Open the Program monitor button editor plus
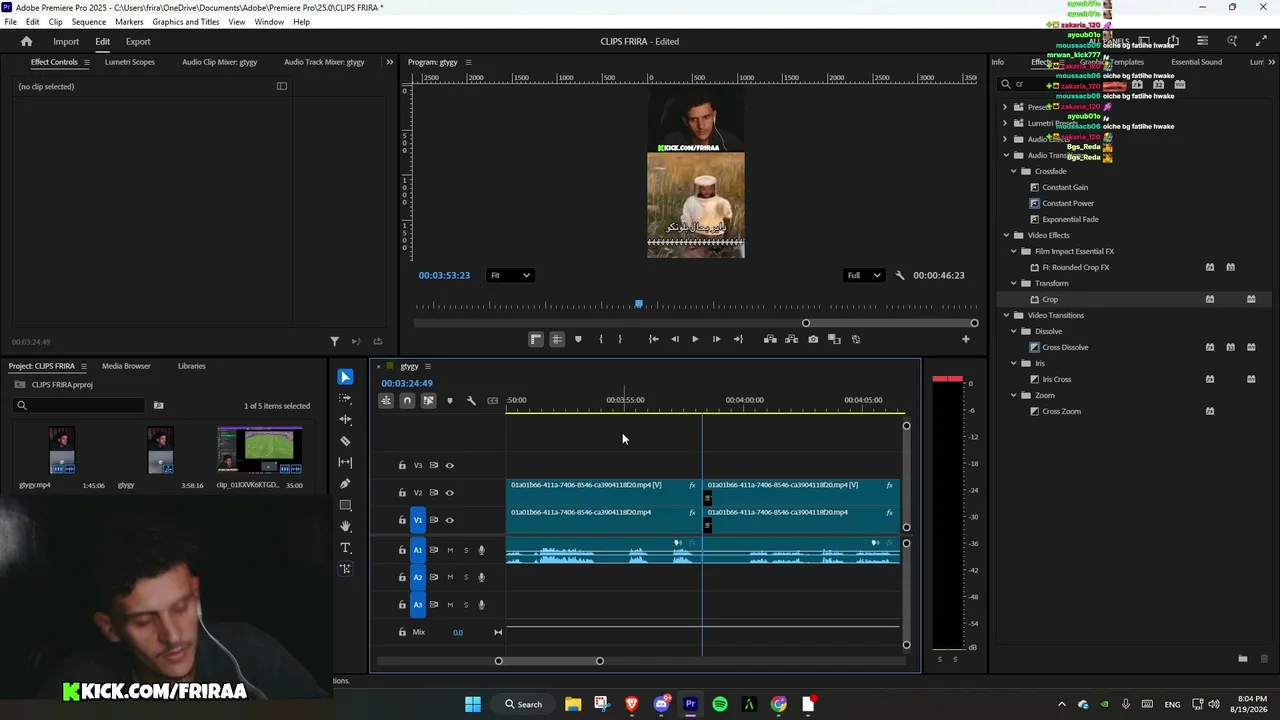The width and height of the screenshot is (1280, 720). [965, 339]
